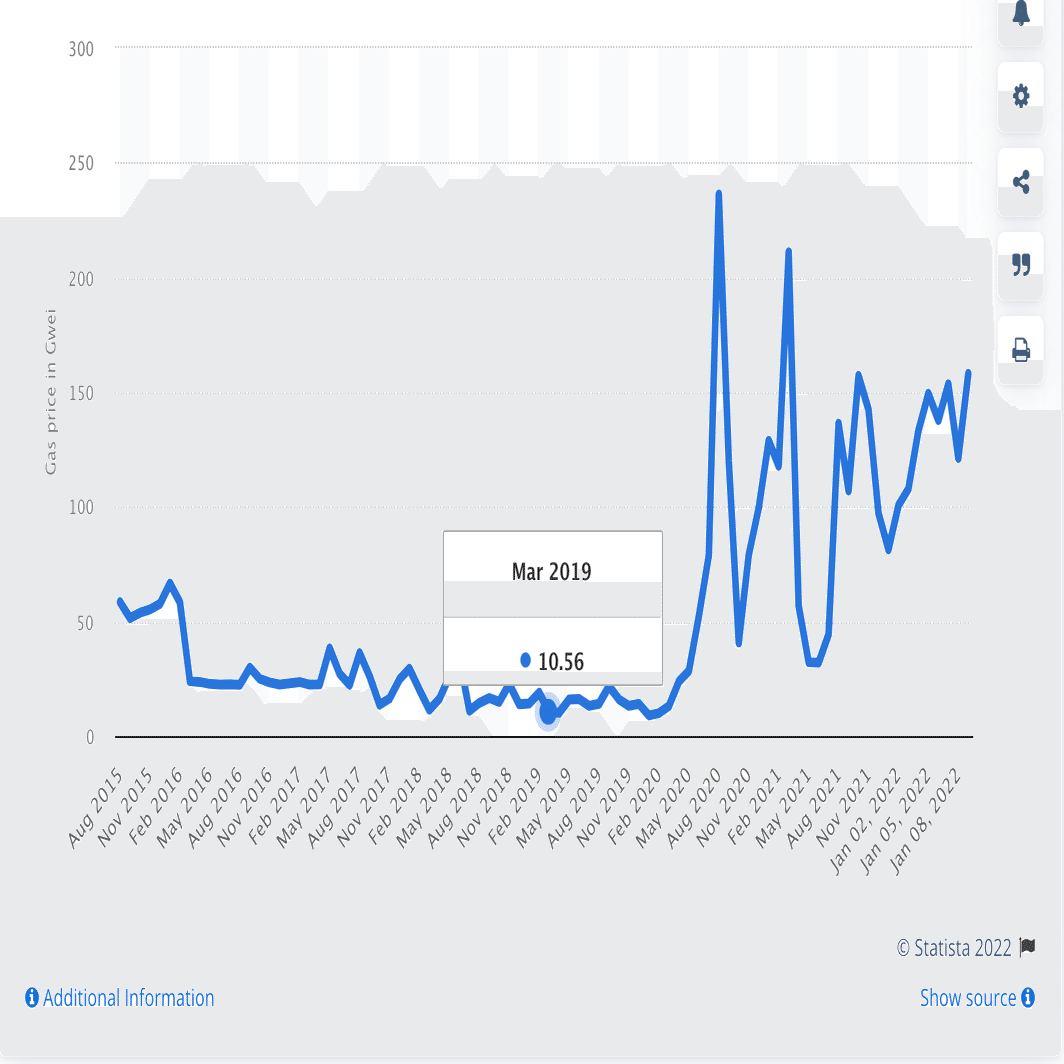Click the Mar 2019 tooltip header
The image size is (1064, 1064).
(551, 569)
